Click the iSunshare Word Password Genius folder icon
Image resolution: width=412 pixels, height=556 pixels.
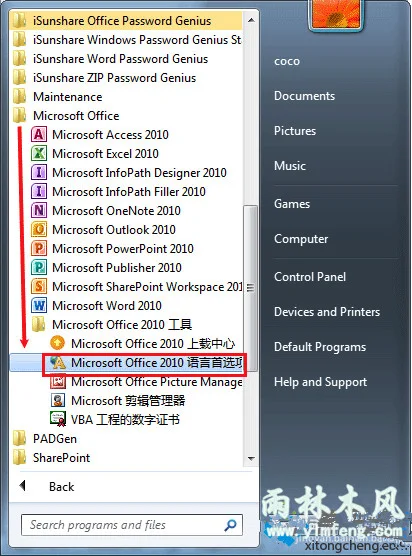pos(20,59)
